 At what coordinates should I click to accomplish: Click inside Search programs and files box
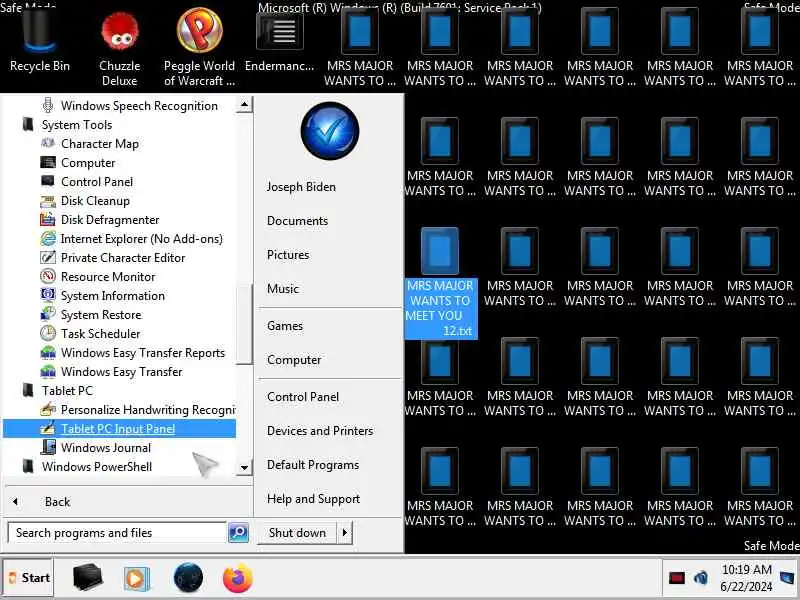tap(117, 533)
